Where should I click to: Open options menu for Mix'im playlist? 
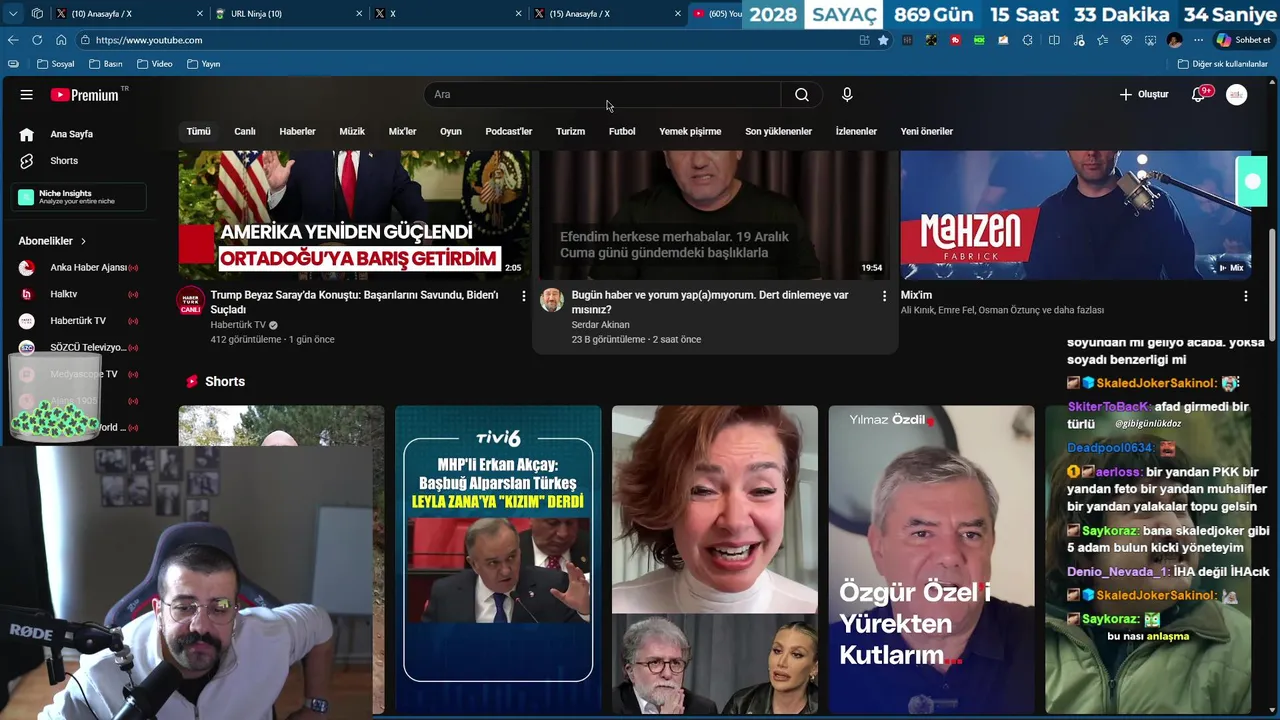pyautogui.click(x=1245, y=296)
